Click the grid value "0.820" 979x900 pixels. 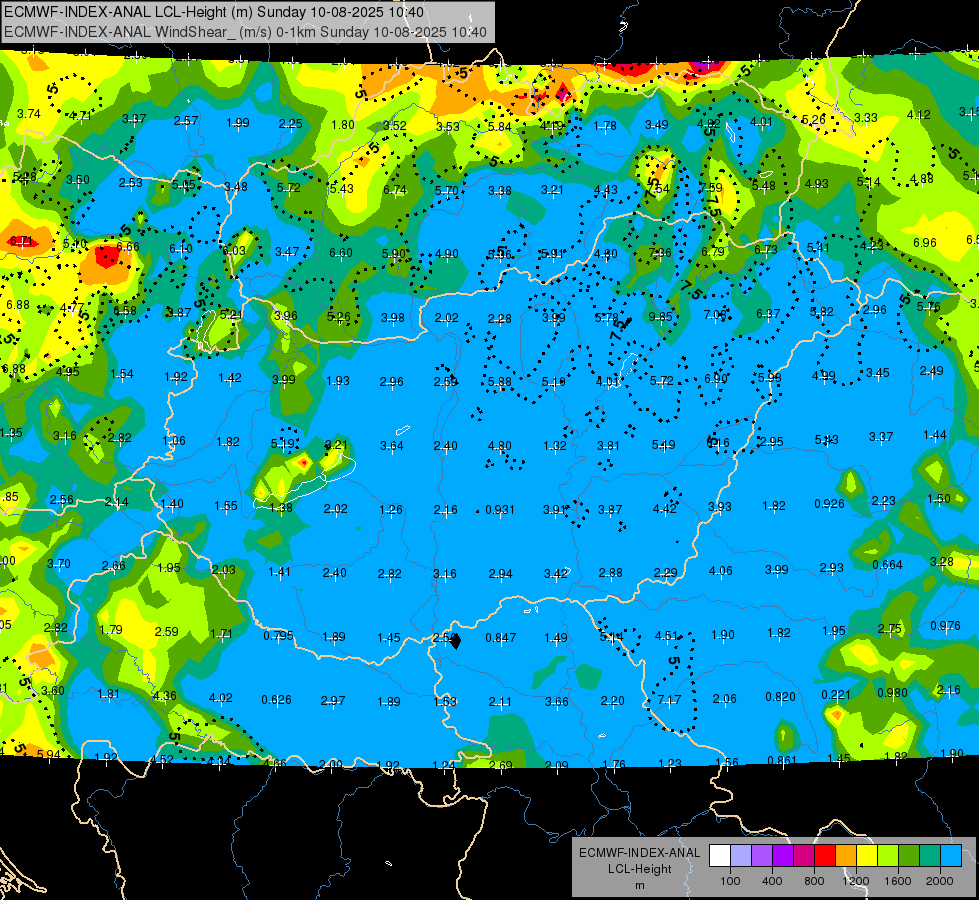pyautogui.click(x=780, y=696)
